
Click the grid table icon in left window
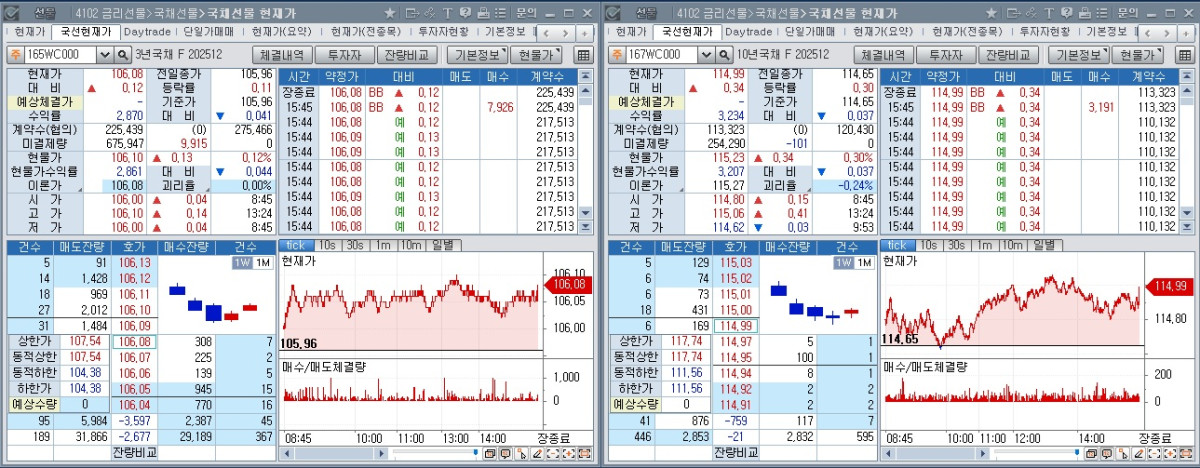[x=583, y=55]
